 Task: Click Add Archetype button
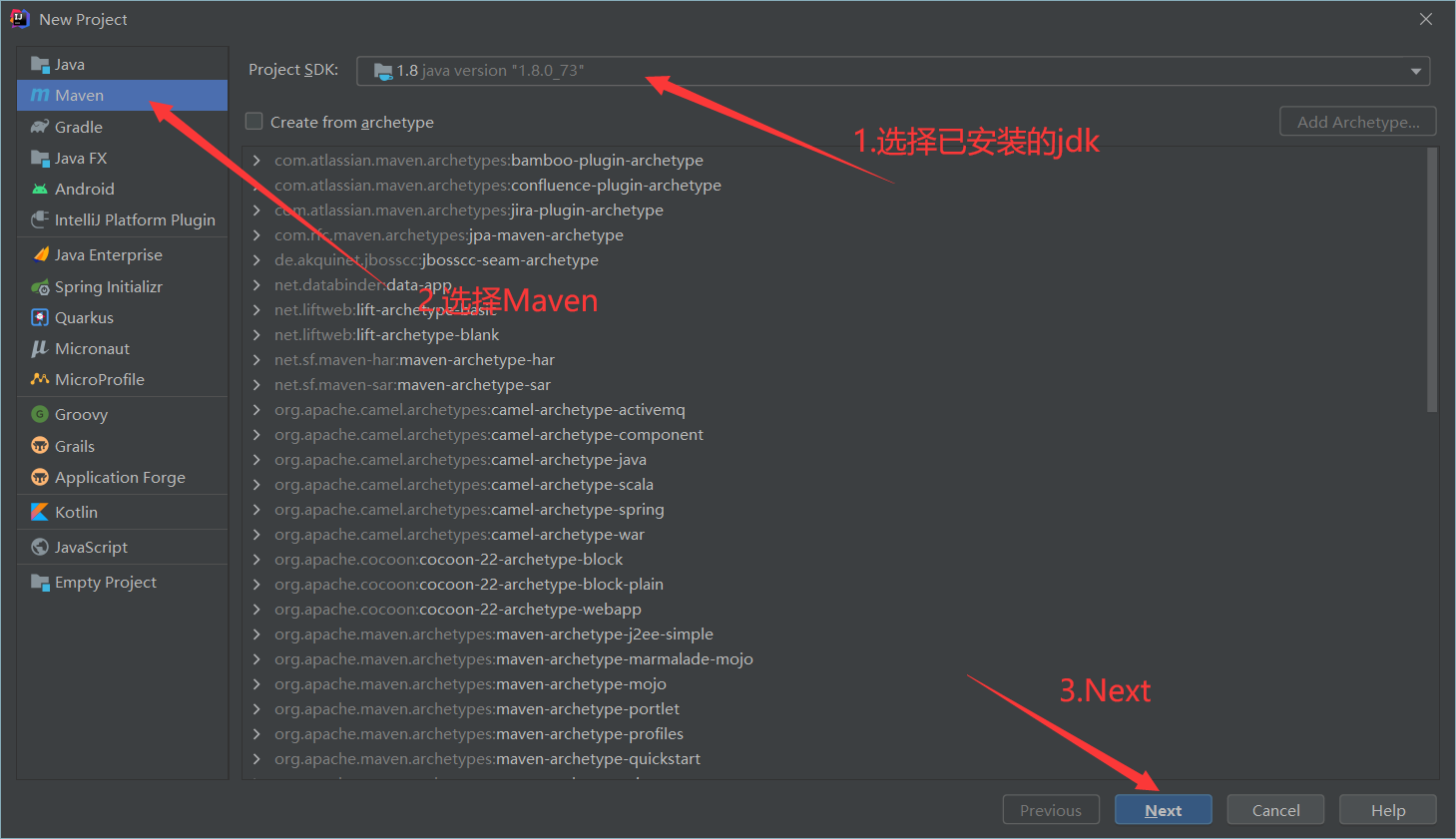pyautogui.click(x=1358, y=122)
